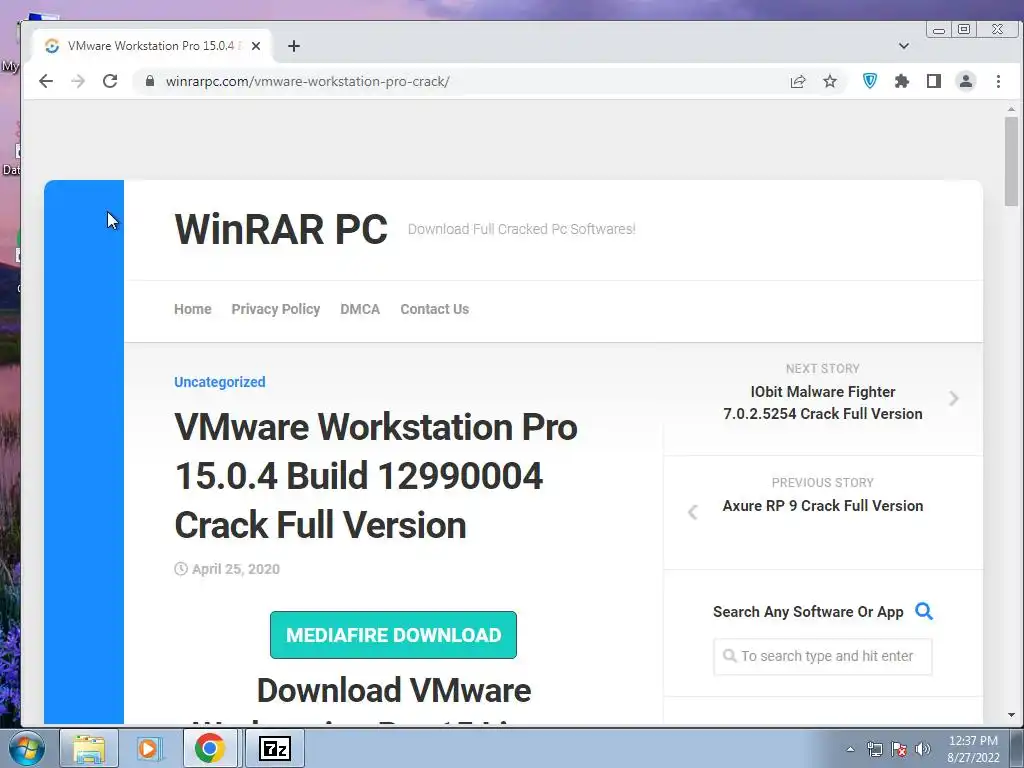1024x768 pixels.
Task: Click the previous story left chevron
Action: click(693, 512)
